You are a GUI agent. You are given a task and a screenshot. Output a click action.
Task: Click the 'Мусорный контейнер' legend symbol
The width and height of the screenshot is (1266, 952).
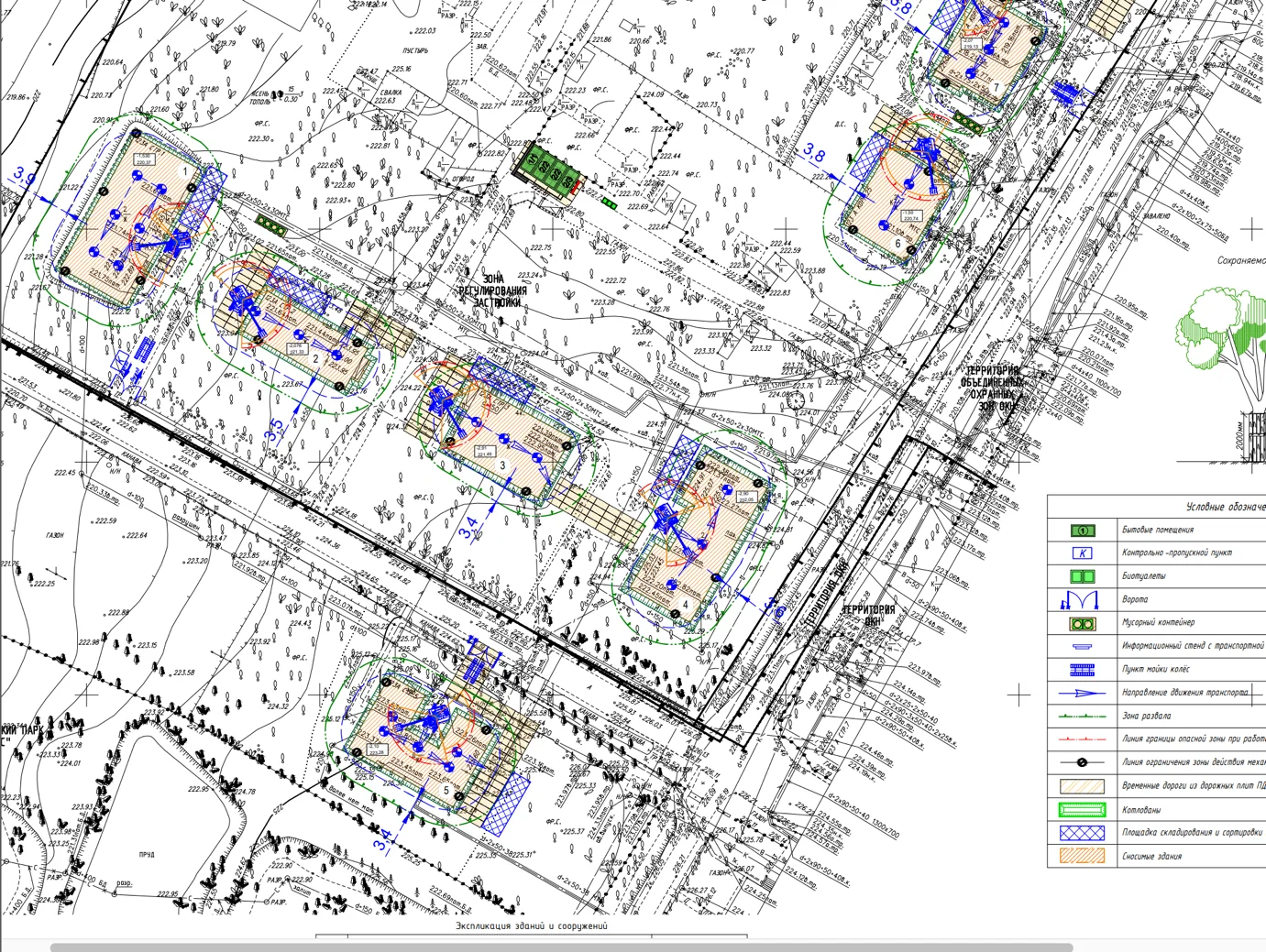point(1083,624)
